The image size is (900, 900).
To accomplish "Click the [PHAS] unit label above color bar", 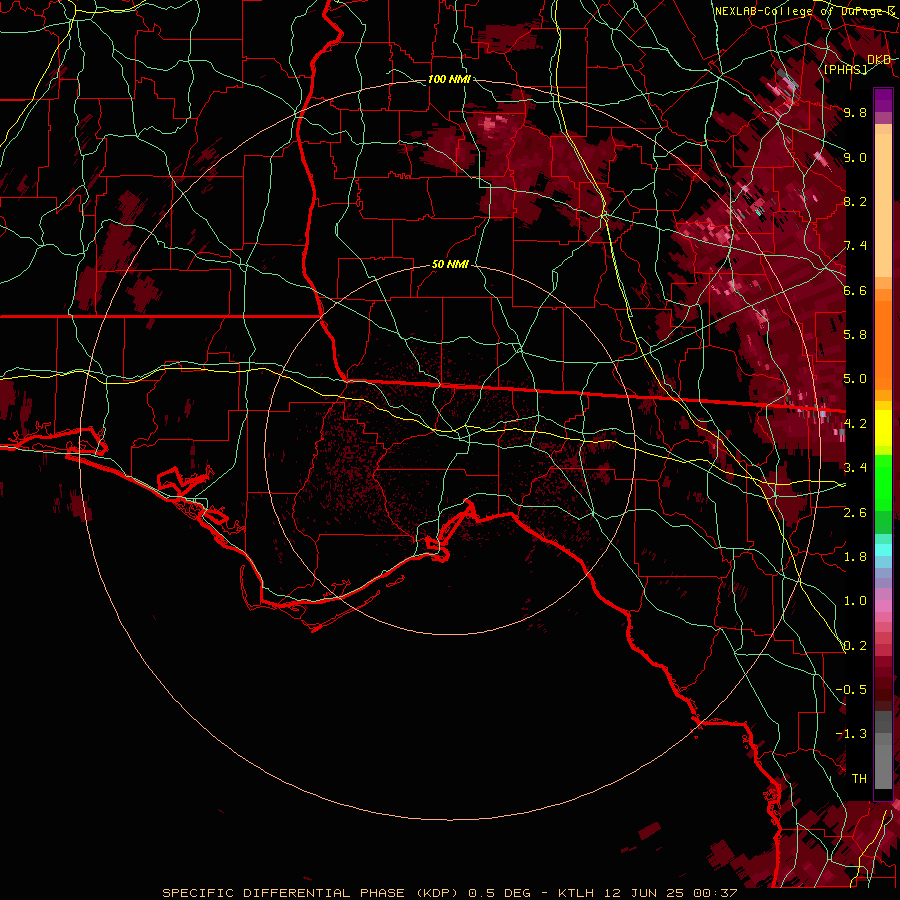I will [x=845, y=69].
